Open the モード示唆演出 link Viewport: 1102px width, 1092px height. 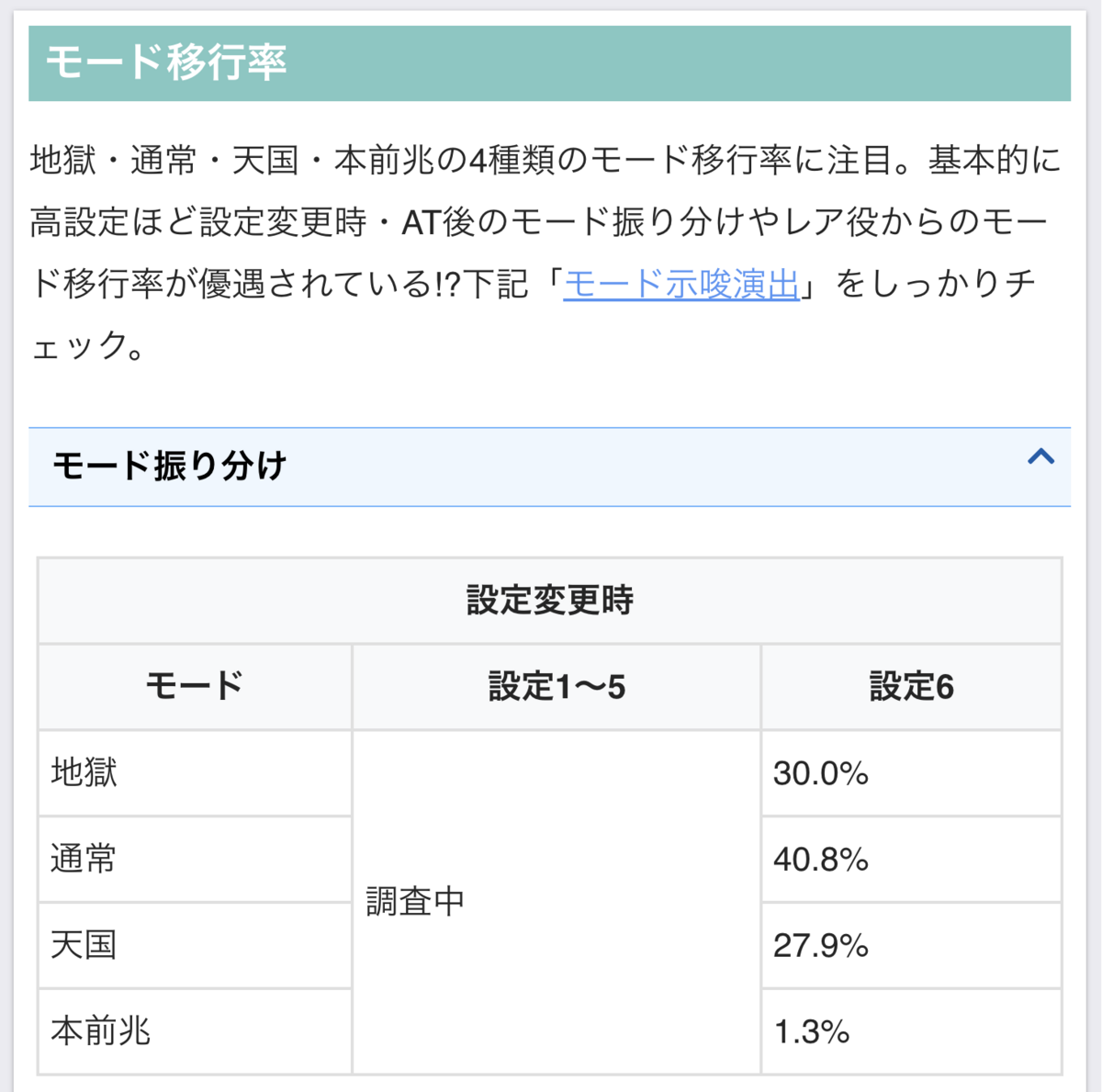tap(681, 284)
